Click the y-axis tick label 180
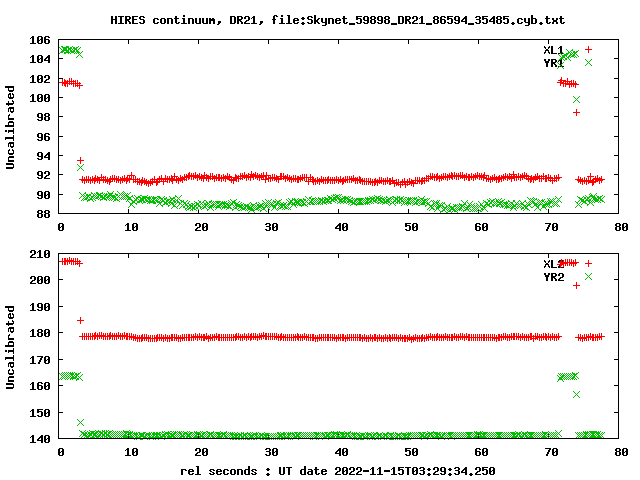This screenshot has width=640, height=480. 40,333
